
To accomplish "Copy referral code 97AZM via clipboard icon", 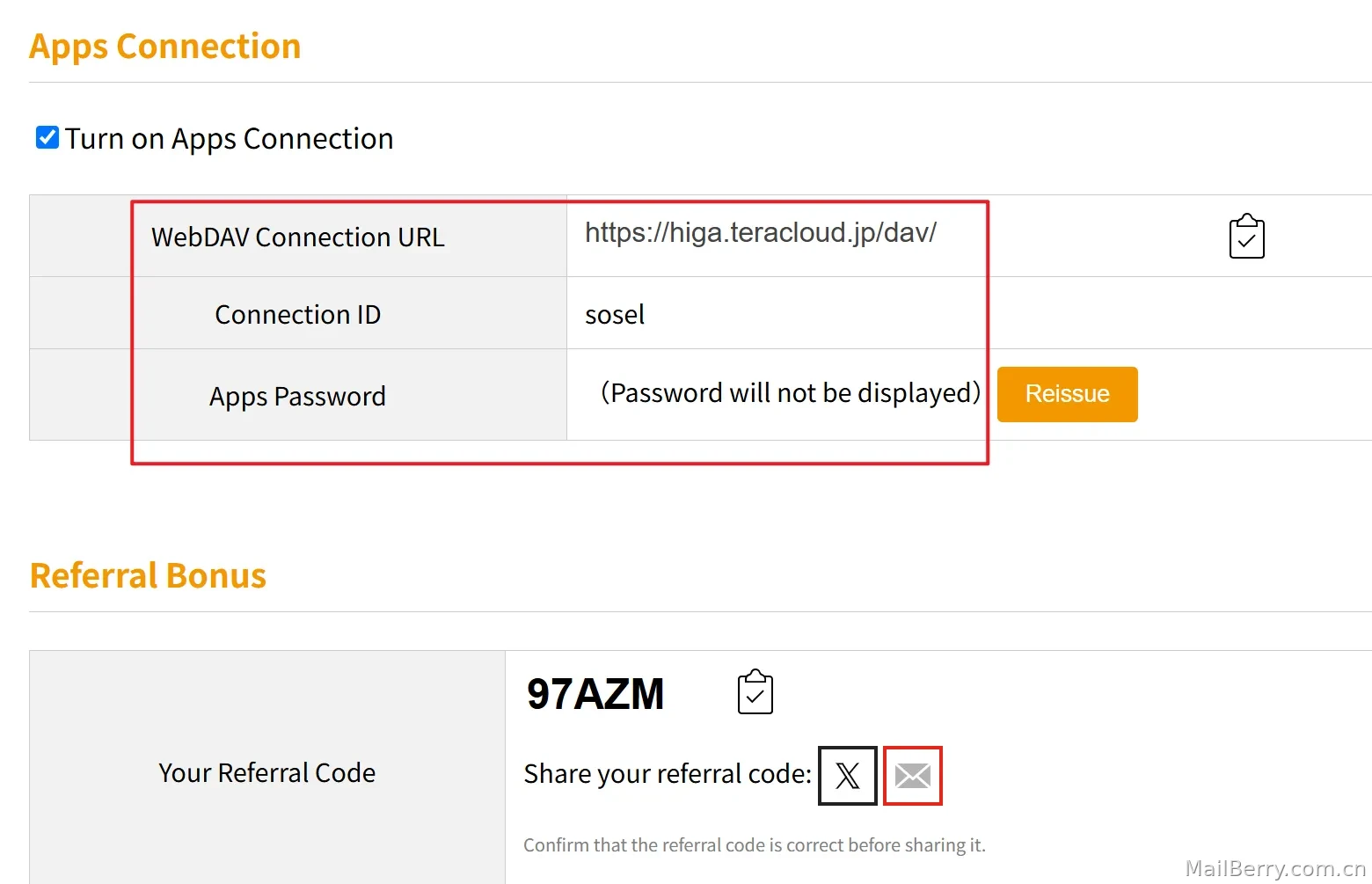I will (x=755, y=691).
